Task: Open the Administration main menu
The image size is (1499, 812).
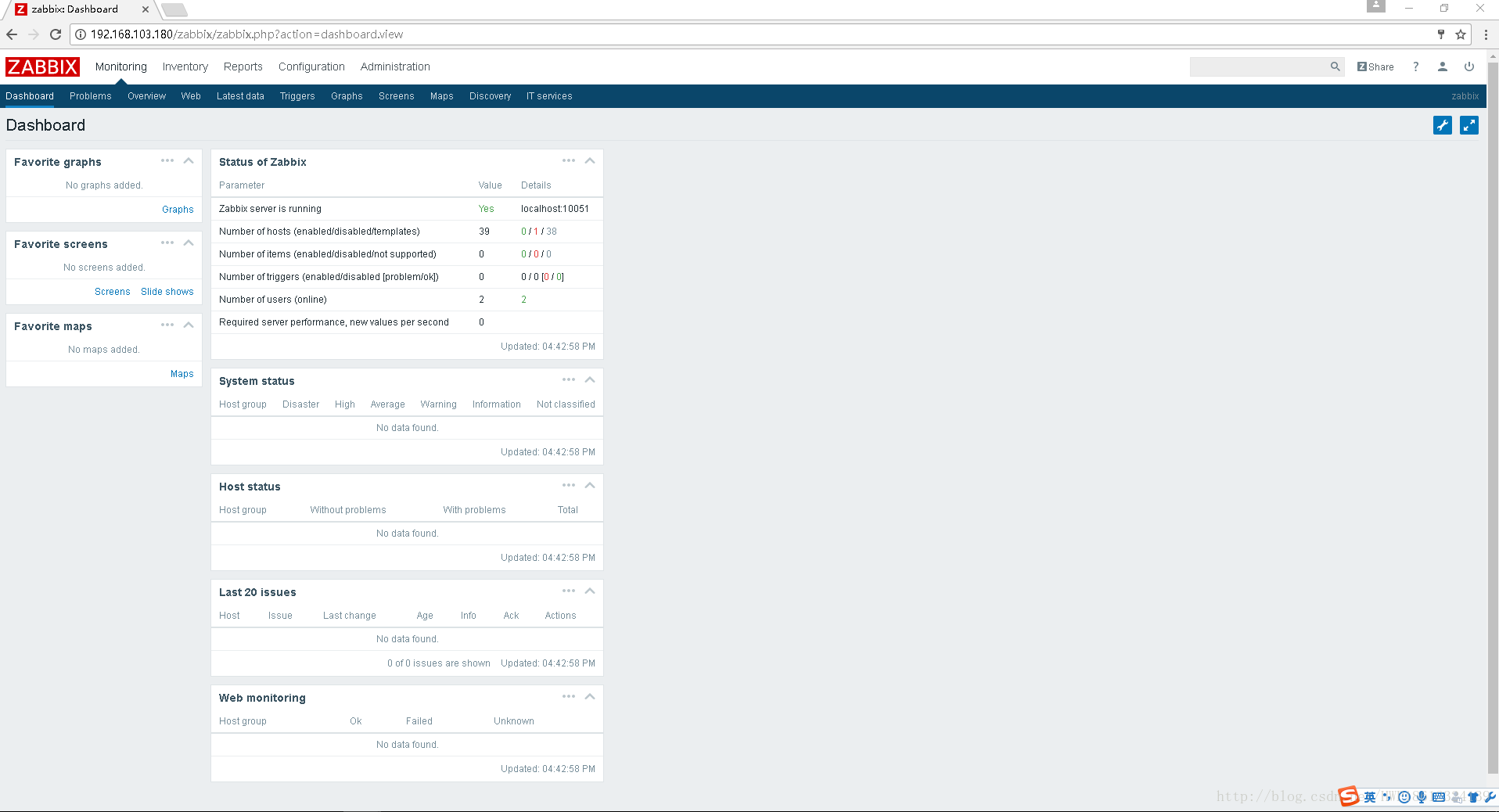Action: point(395,67)
